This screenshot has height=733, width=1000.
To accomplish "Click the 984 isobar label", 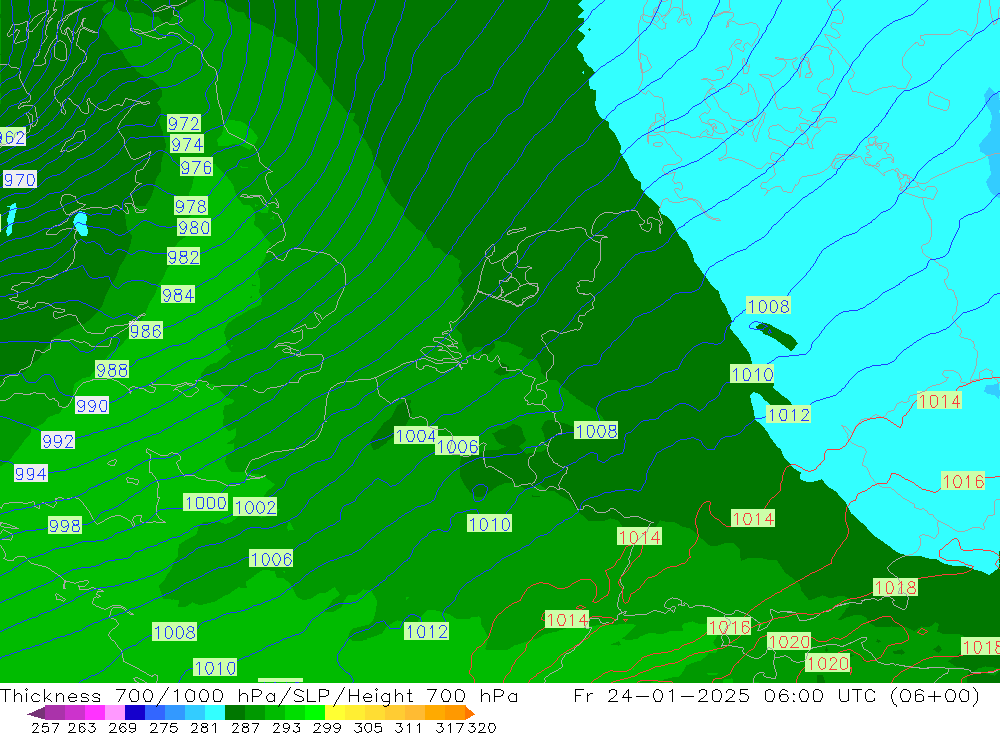I will click(x=178, y=295).
